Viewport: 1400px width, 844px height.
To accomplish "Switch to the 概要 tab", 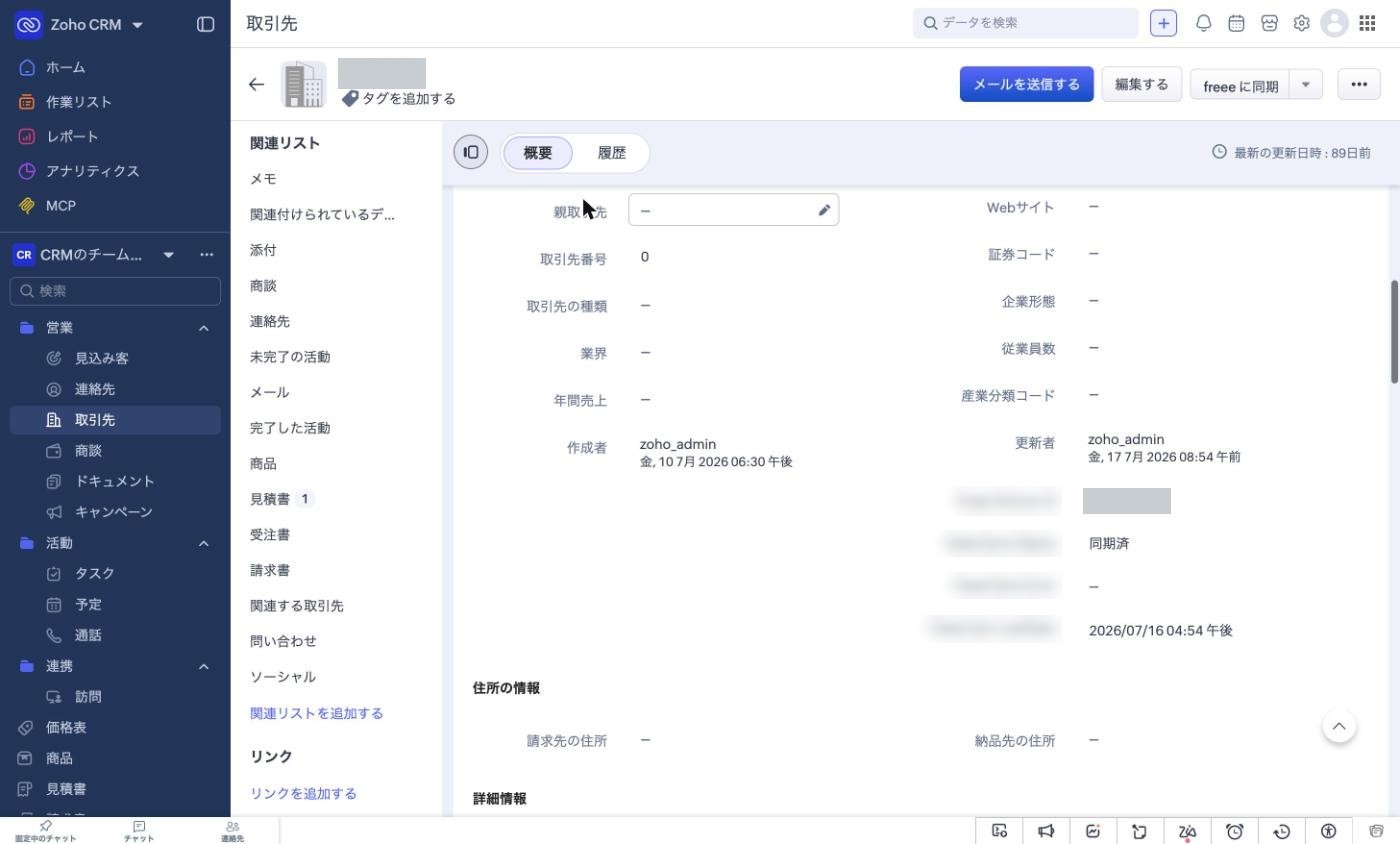I will coord(537,153).
